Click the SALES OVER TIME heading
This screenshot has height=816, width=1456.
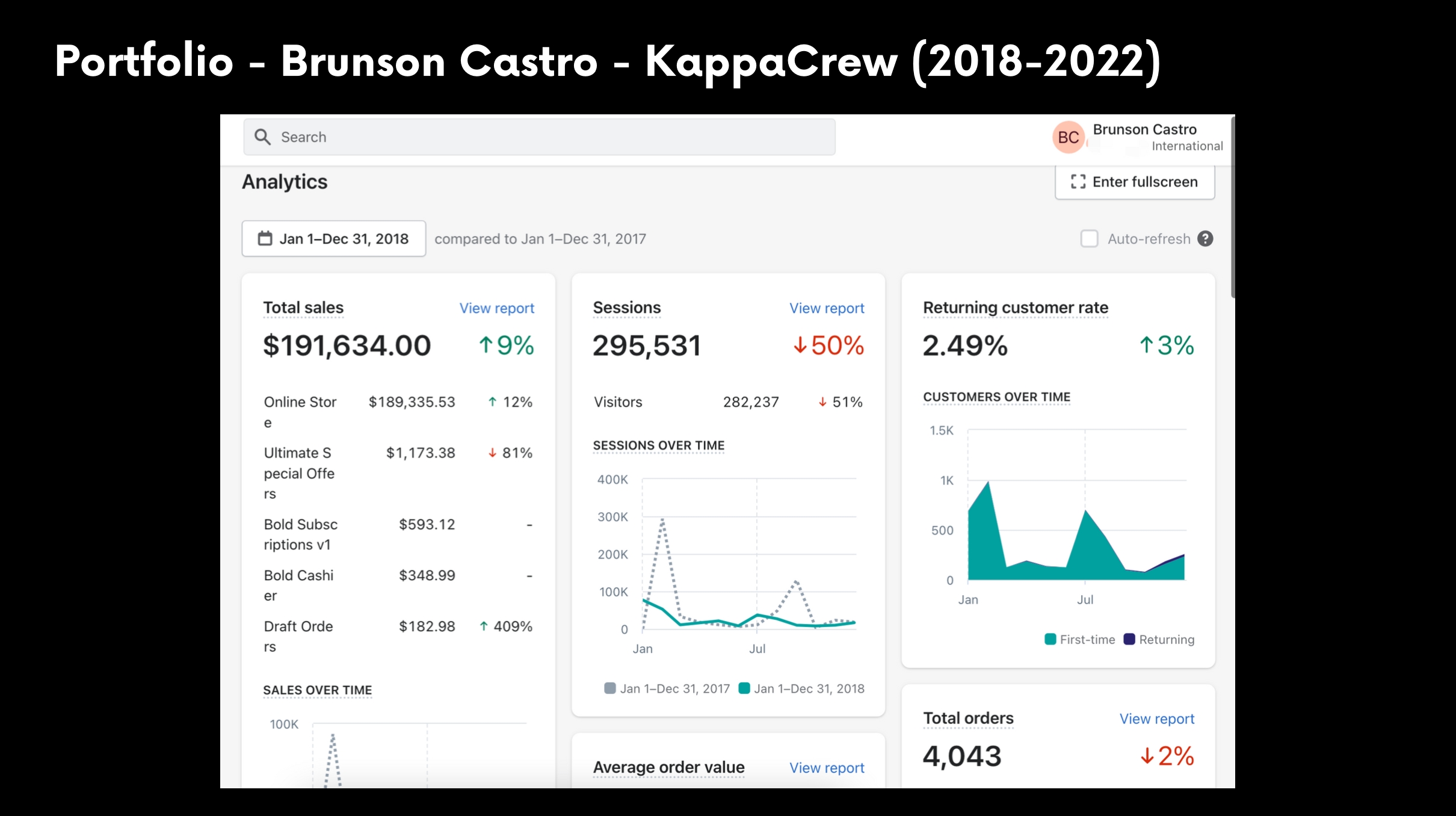(318, 690)
